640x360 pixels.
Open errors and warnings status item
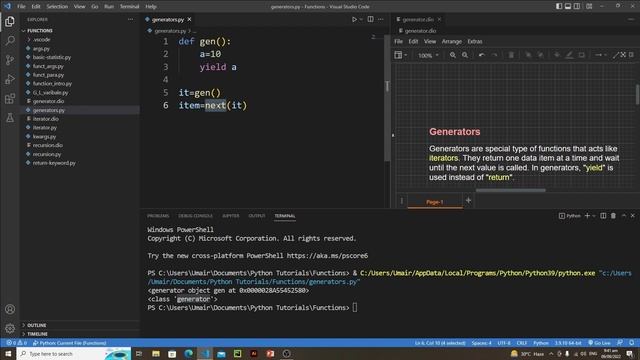(16, 343)
